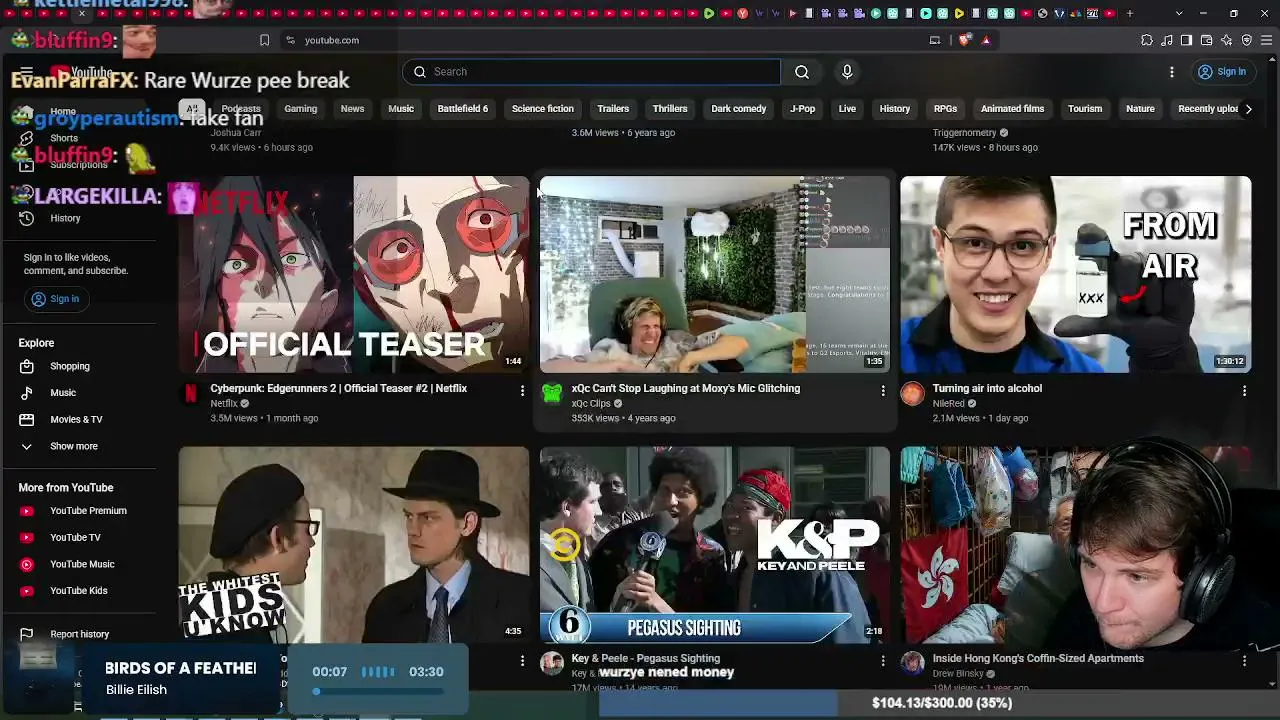Open the xQc Can't Stop Laughing video thumbnail
This screenshot has width=1280, height=720.
pyautogui.click(x=714, y=274)
